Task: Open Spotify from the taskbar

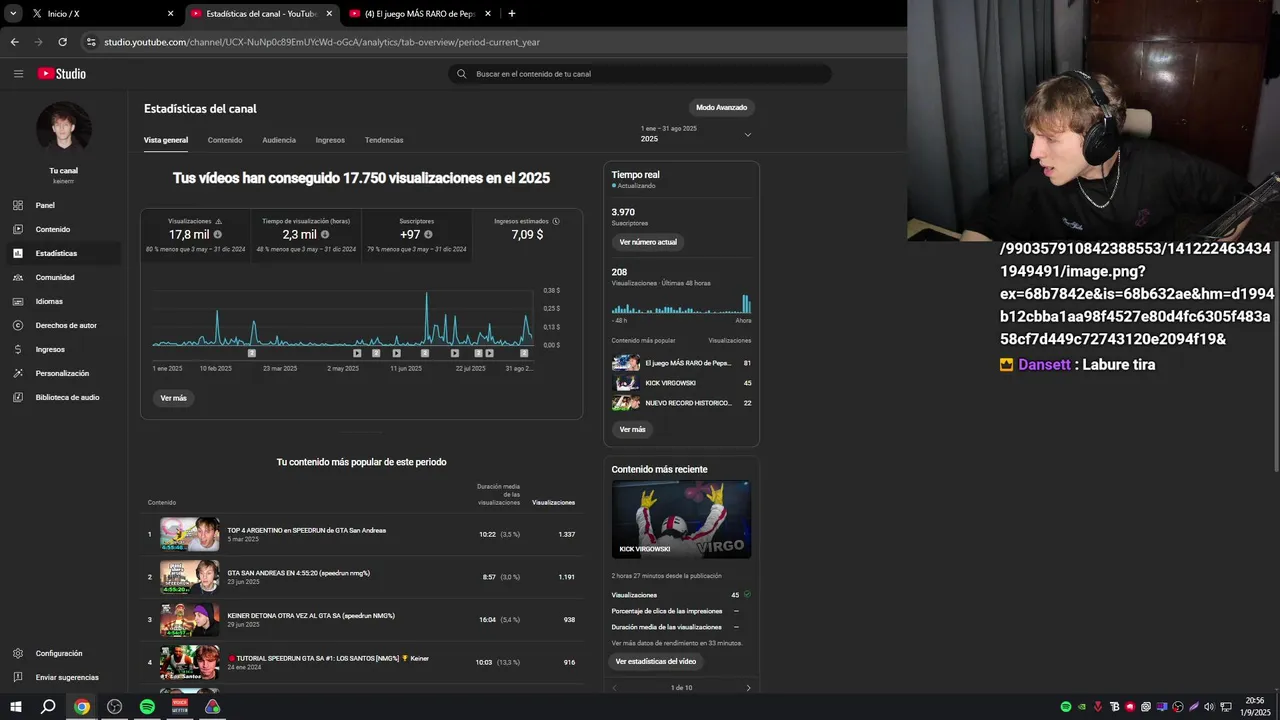Action: pos(147,707)
